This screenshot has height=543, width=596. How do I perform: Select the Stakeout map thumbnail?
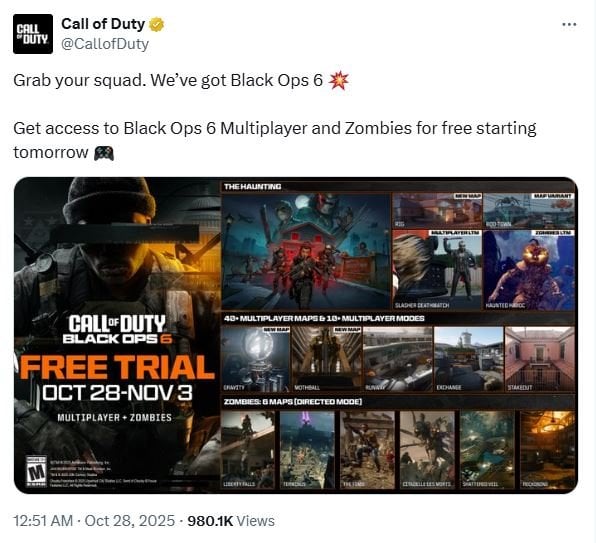point(540,359)
